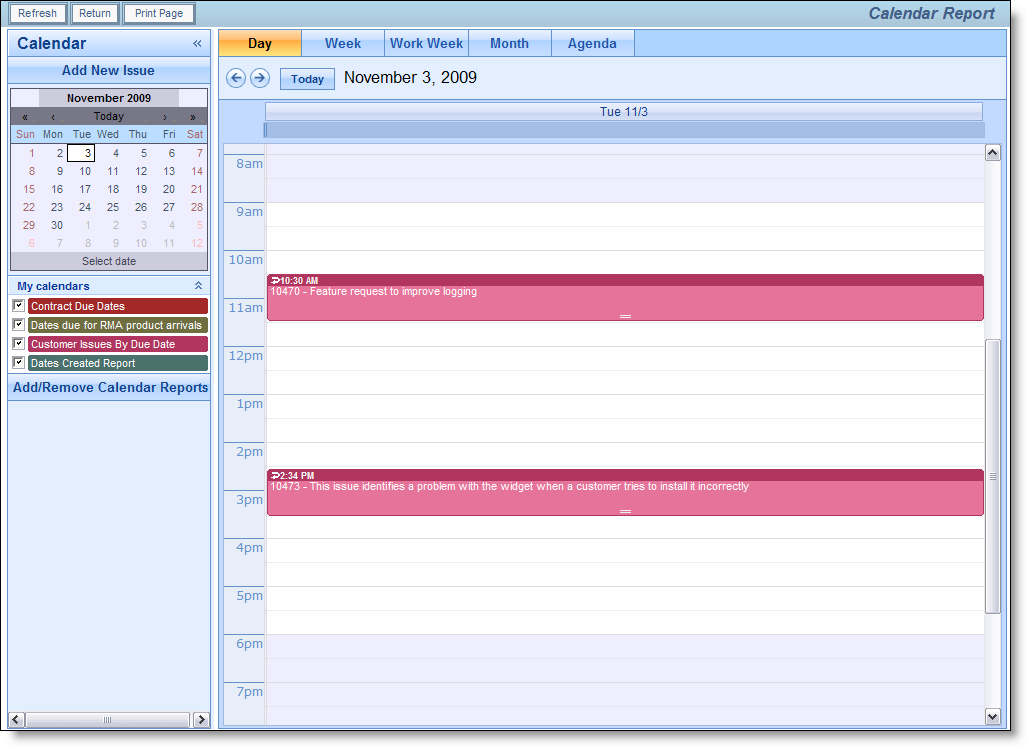Click the vertical scrollbar down arrow
Image resolution: width=1027 pixels, height=747 pixels.
[x=993, y=716]
